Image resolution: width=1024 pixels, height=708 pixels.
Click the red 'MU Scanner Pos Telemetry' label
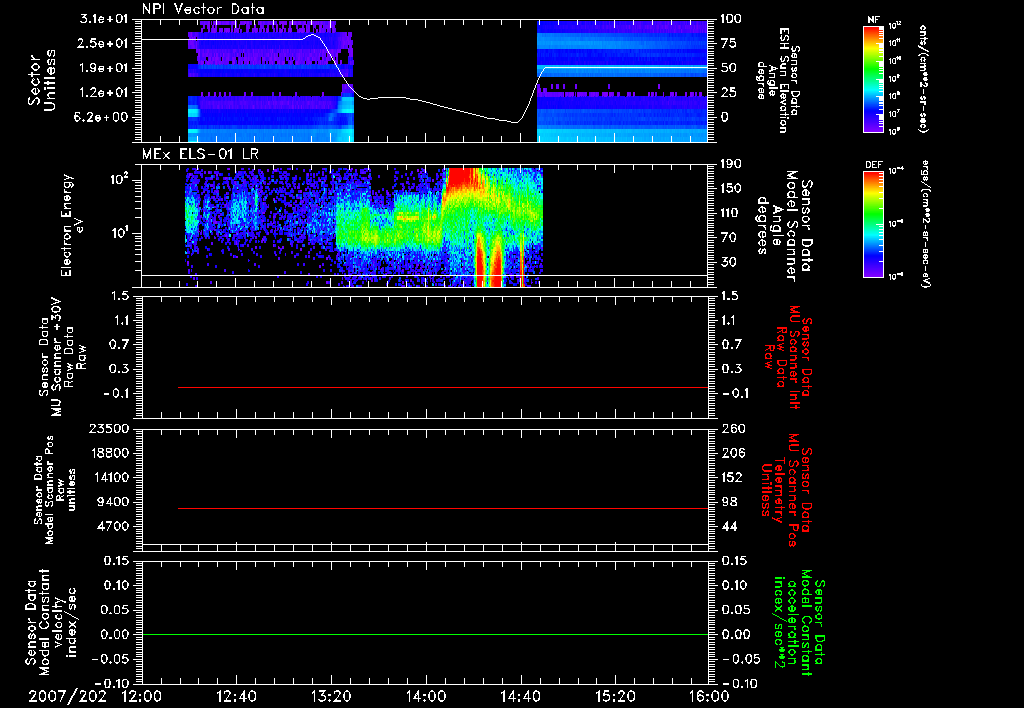click(x=786, y=490)
